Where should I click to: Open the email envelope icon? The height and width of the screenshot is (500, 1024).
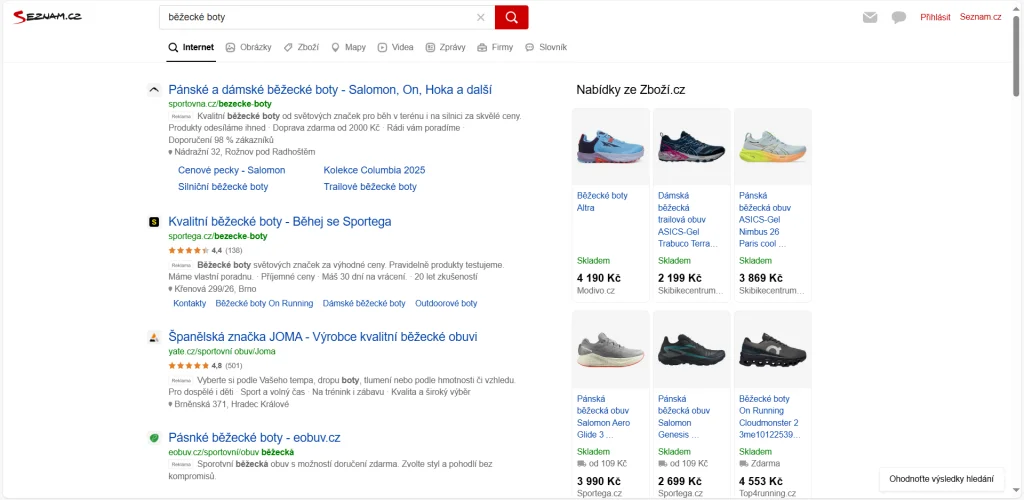(x=870, y=18)
